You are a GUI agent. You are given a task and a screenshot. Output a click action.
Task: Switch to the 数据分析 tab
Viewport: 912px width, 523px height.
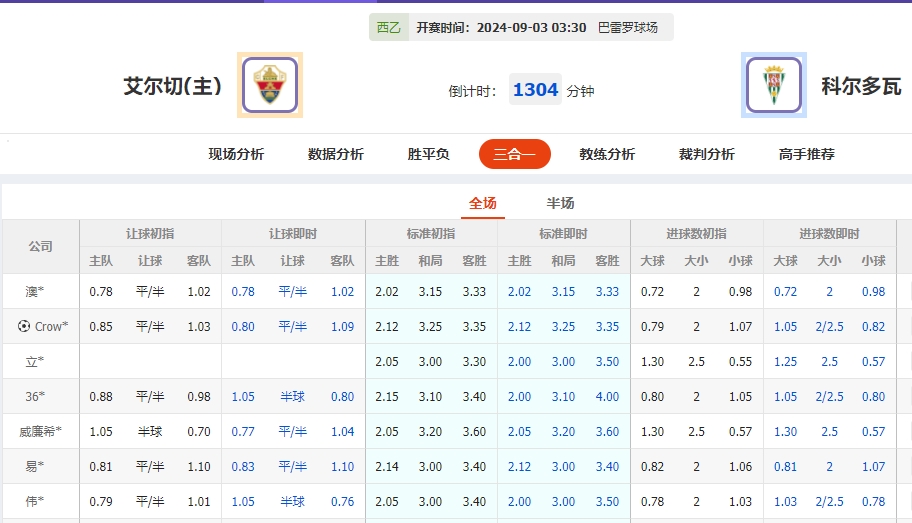[x=336, y=154]
